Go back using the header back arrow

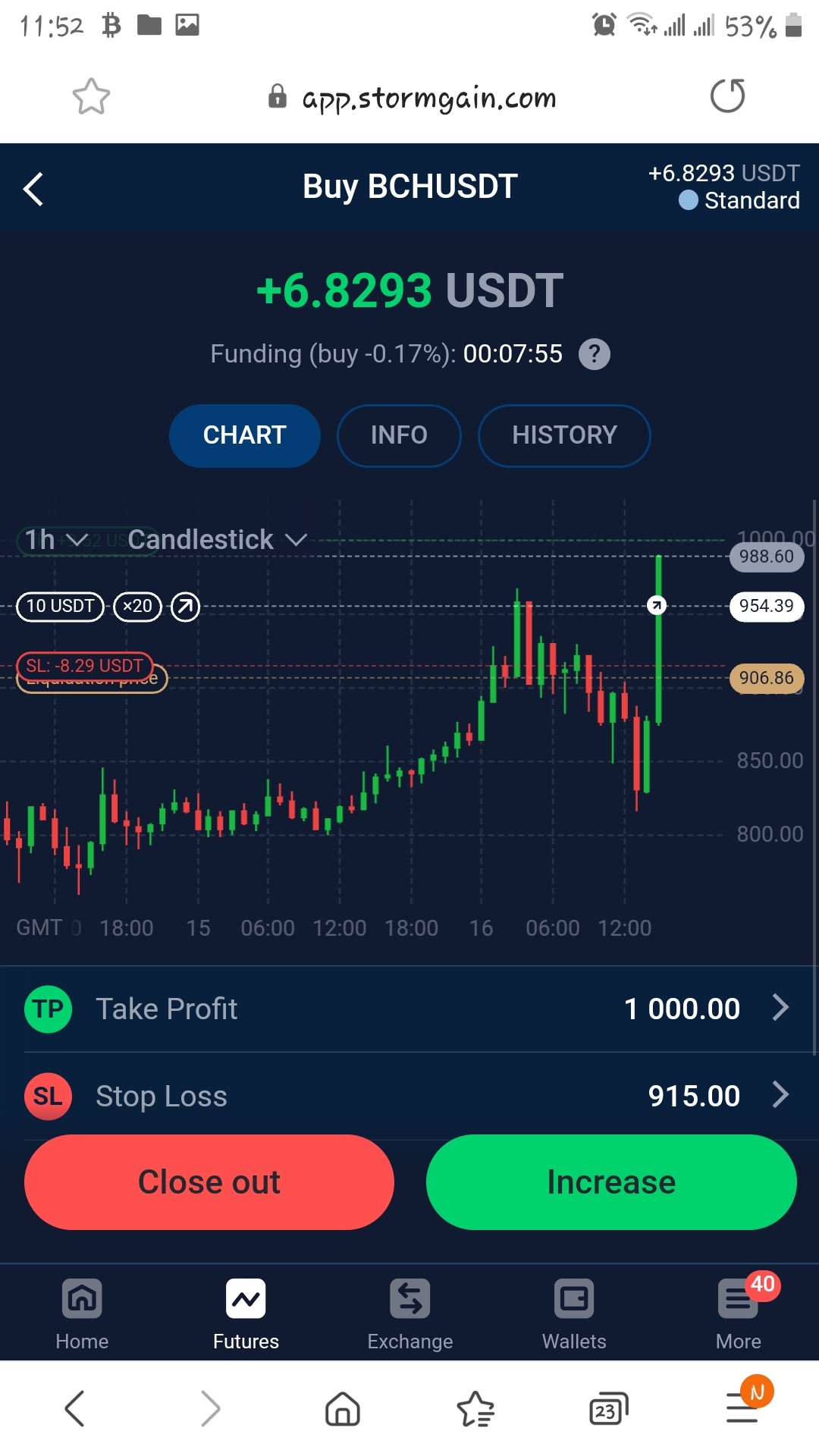[33, 189]
